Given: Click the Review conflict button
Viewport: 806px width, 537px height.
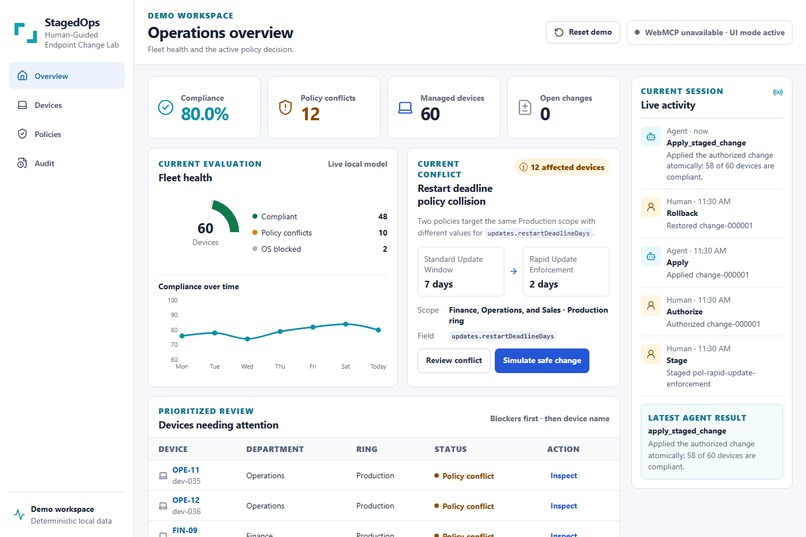Looking at the screenshot, I should pos(454,361).
